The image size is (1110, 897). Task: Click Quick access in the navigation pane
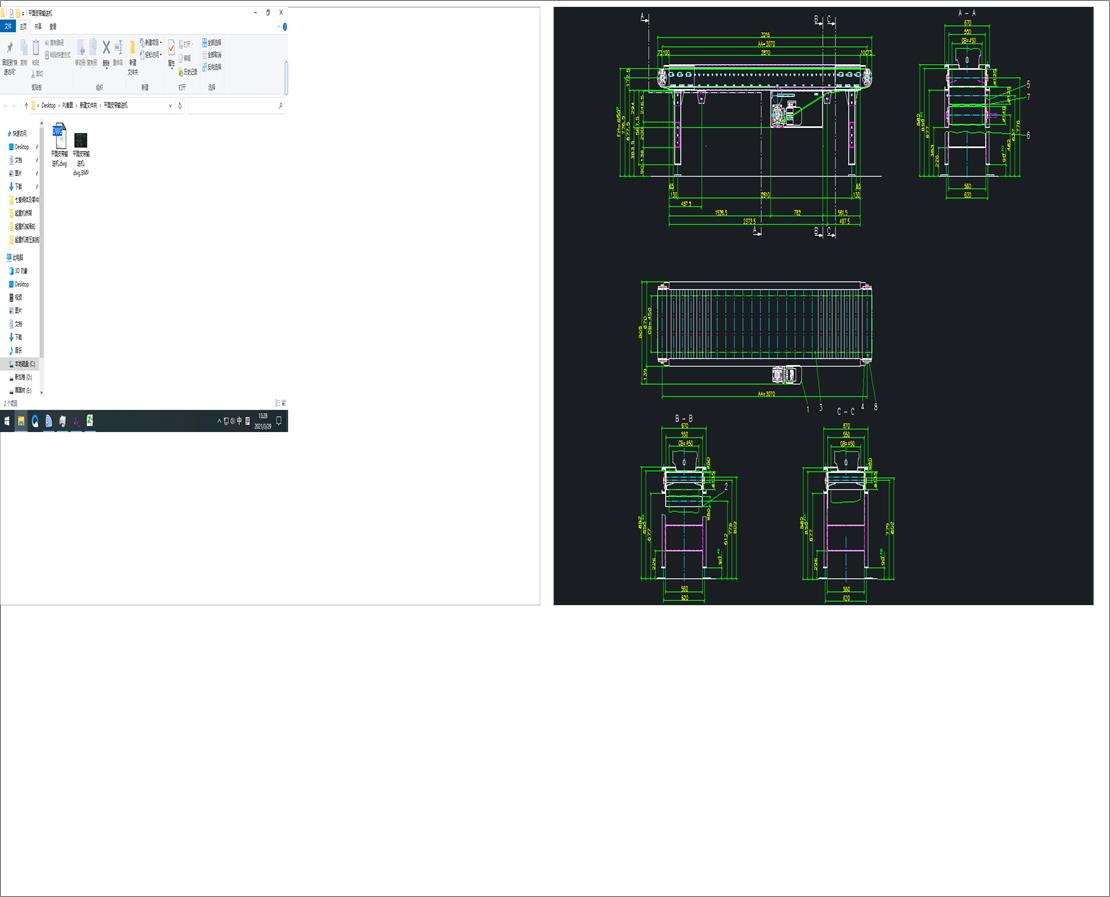[17, 133]
